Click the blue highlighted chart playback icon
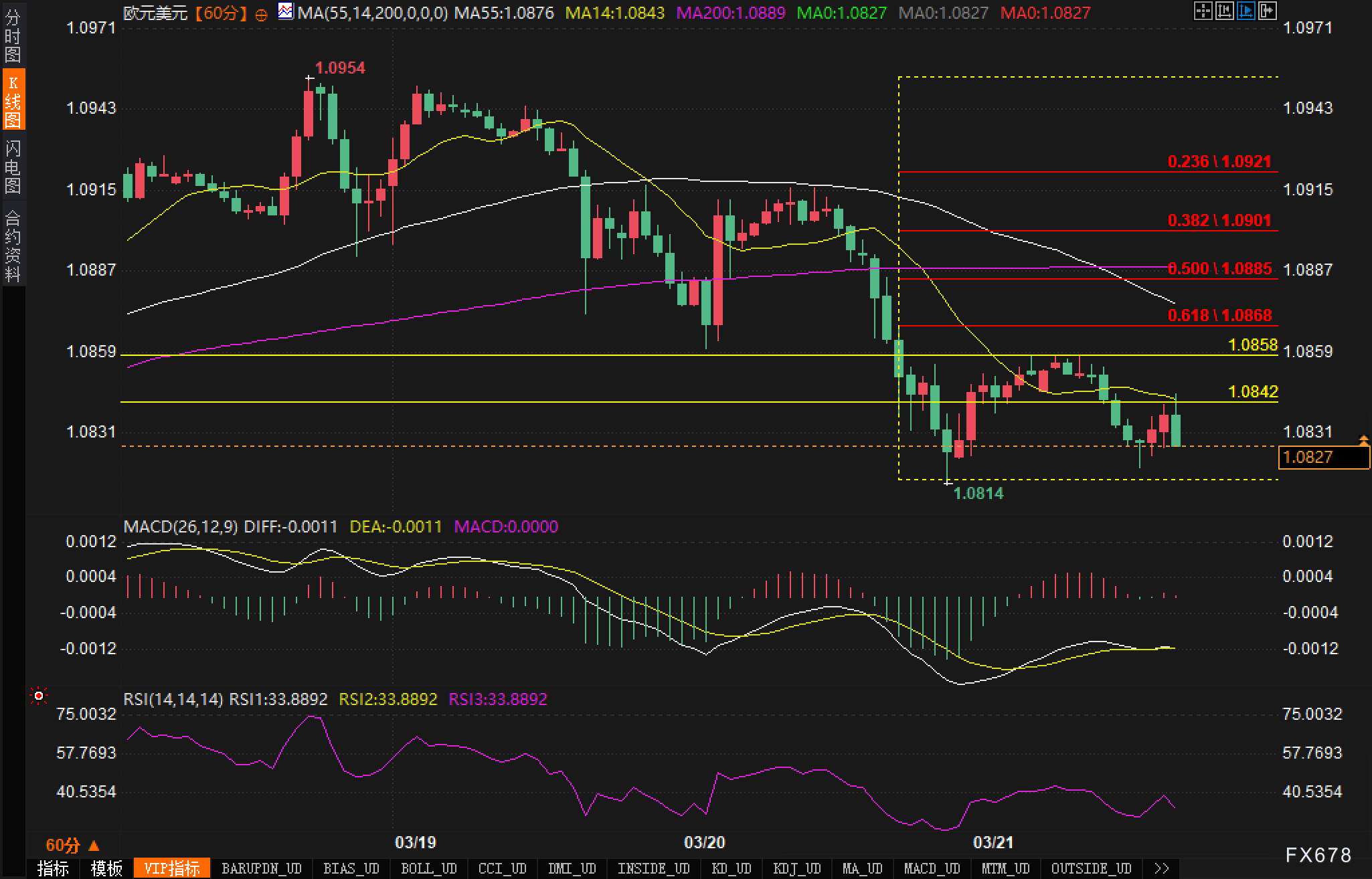The height and width of the screenshot is (879, 1372). (1246, 11)
